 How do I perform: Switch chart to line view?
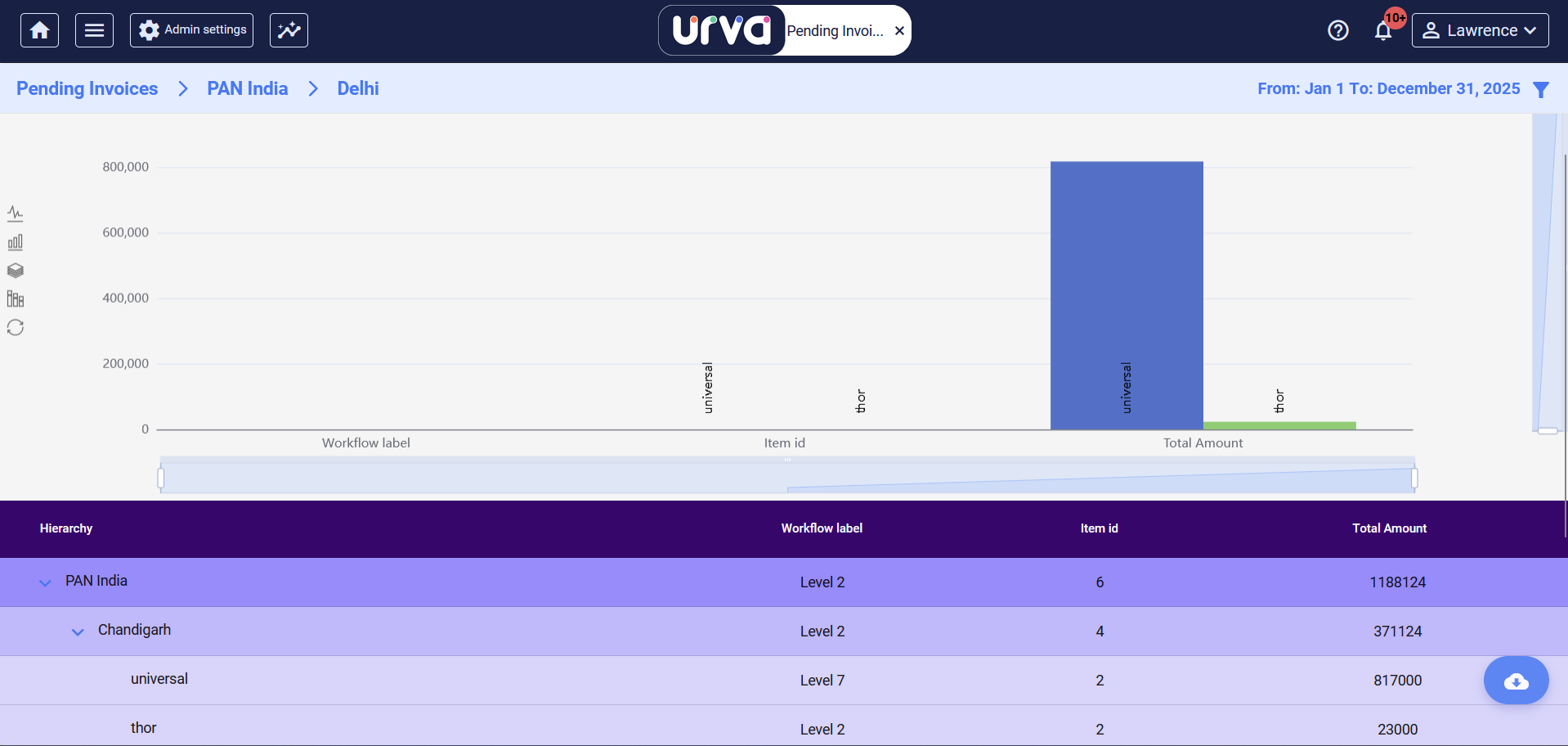point(16,213)
